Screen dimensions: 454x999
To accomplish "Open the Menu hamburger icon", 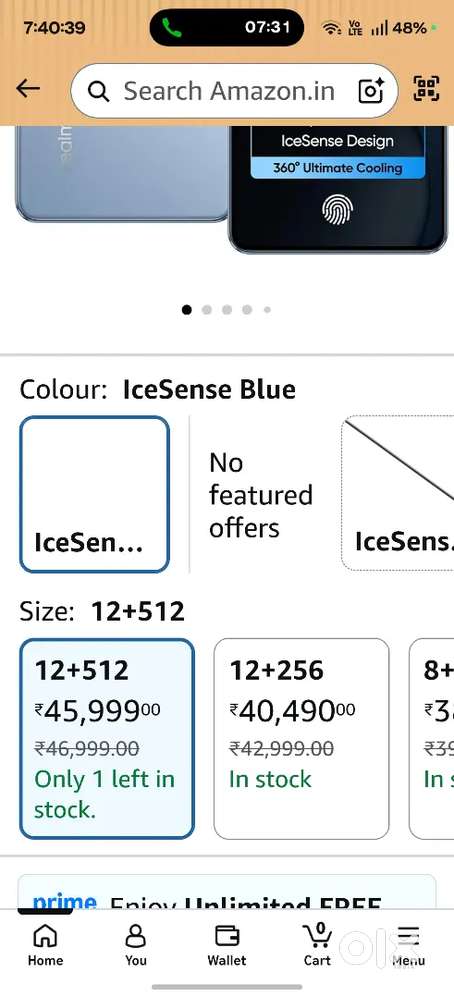I will 408,945.
